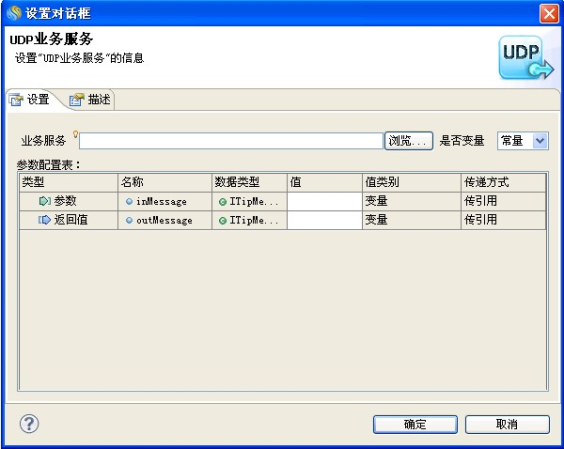
Task: Cancel the dialog with 取消
Action: (x=507, y=424)
